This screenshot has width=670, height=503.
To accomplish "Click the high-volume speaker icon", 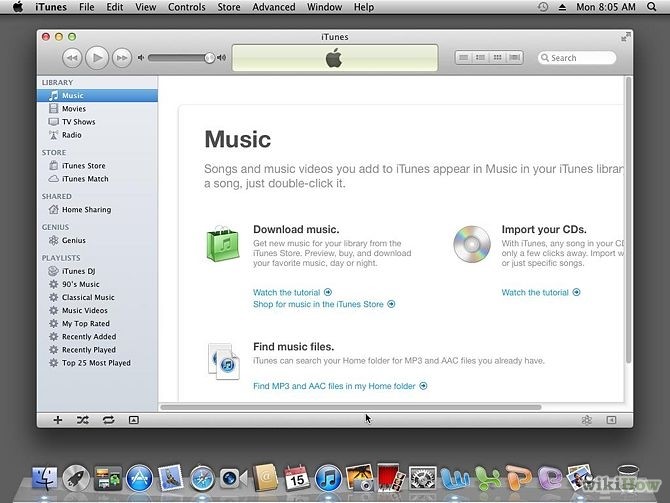I will 221,58.
